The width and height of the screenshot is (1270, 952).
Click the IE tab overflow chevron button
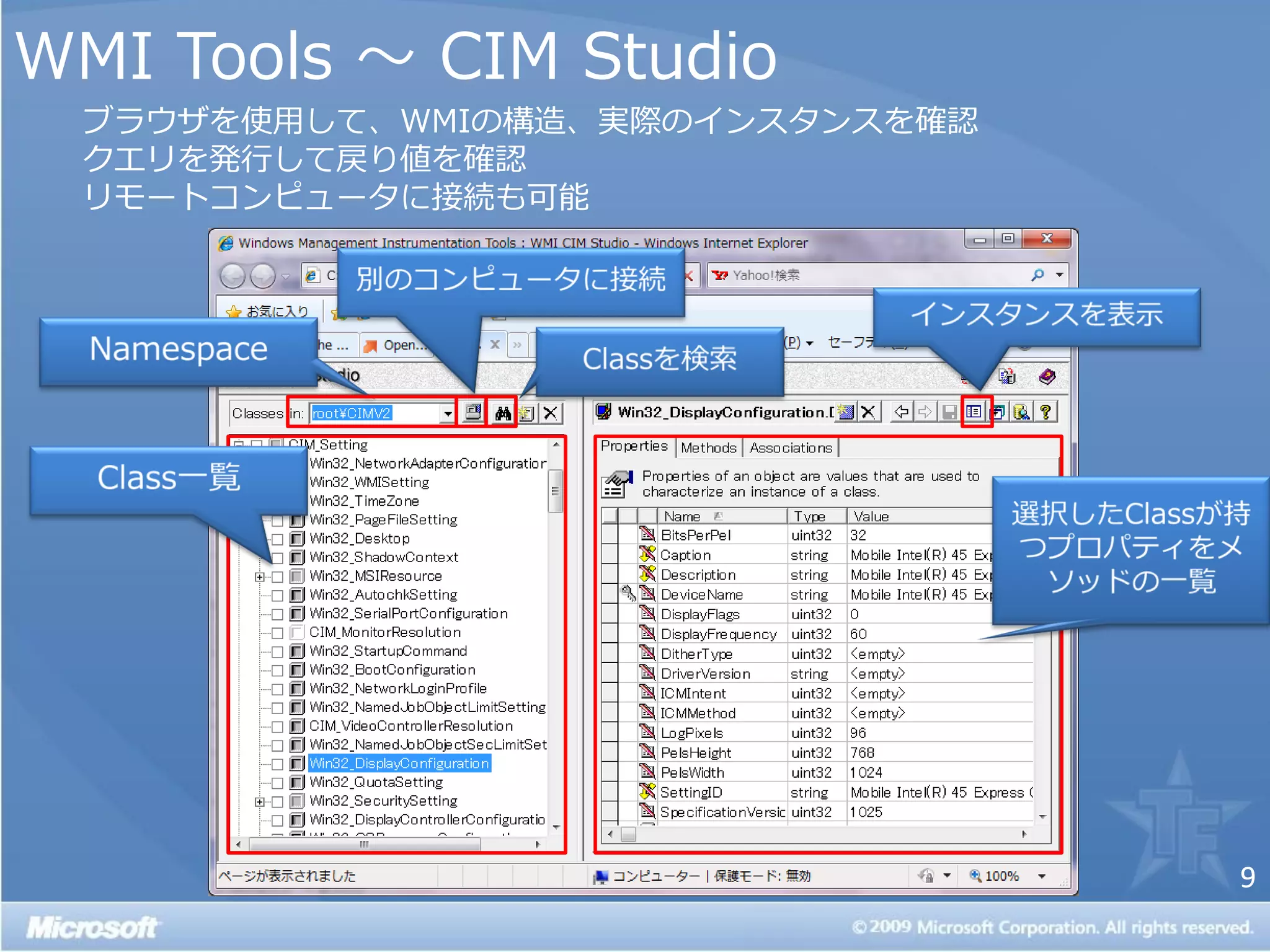coord(517,345)
